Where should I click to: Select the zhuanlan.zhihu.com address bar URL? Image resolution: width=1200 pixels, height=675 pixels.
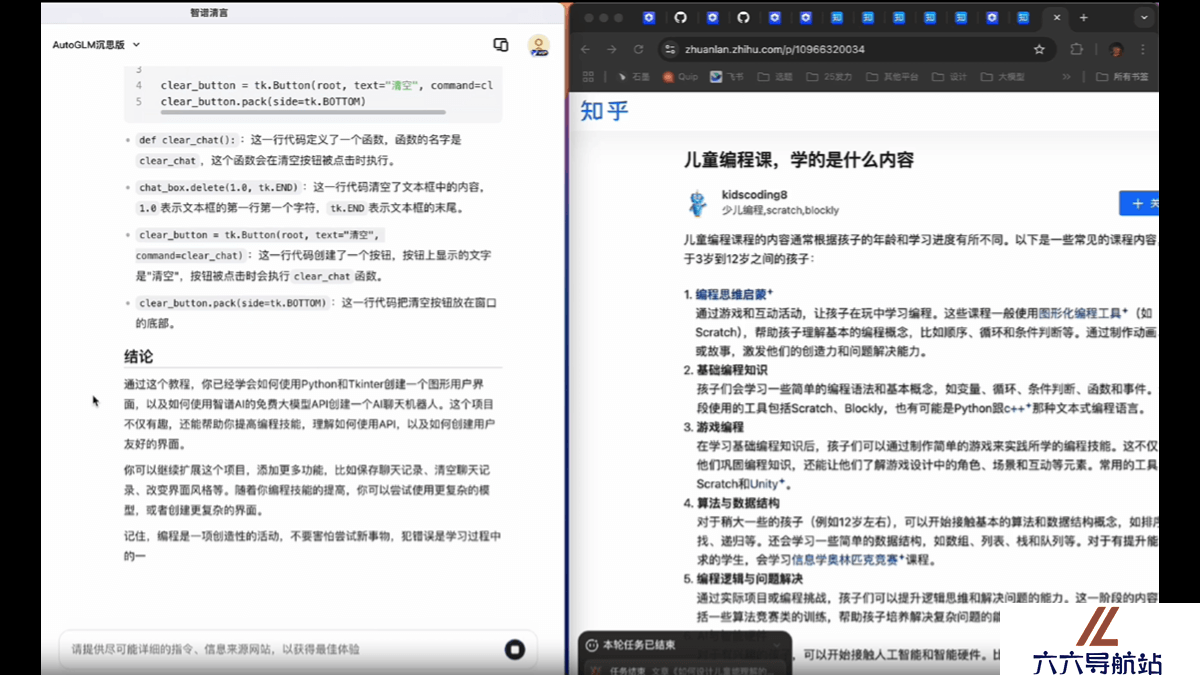point(775,49)
